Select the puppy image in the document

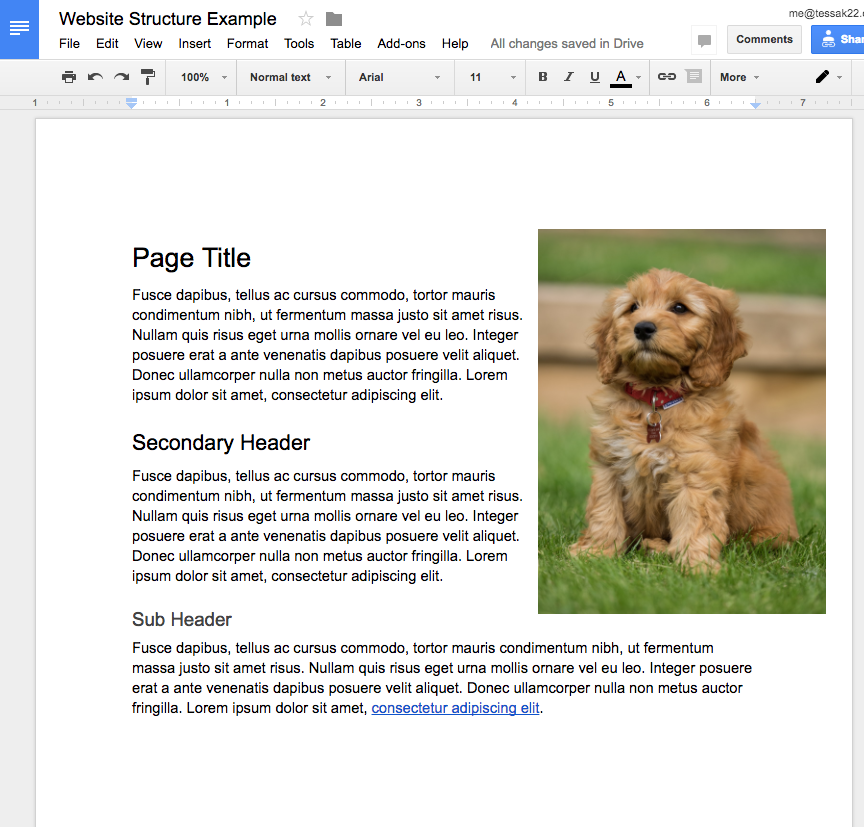(x=682, y=421)
